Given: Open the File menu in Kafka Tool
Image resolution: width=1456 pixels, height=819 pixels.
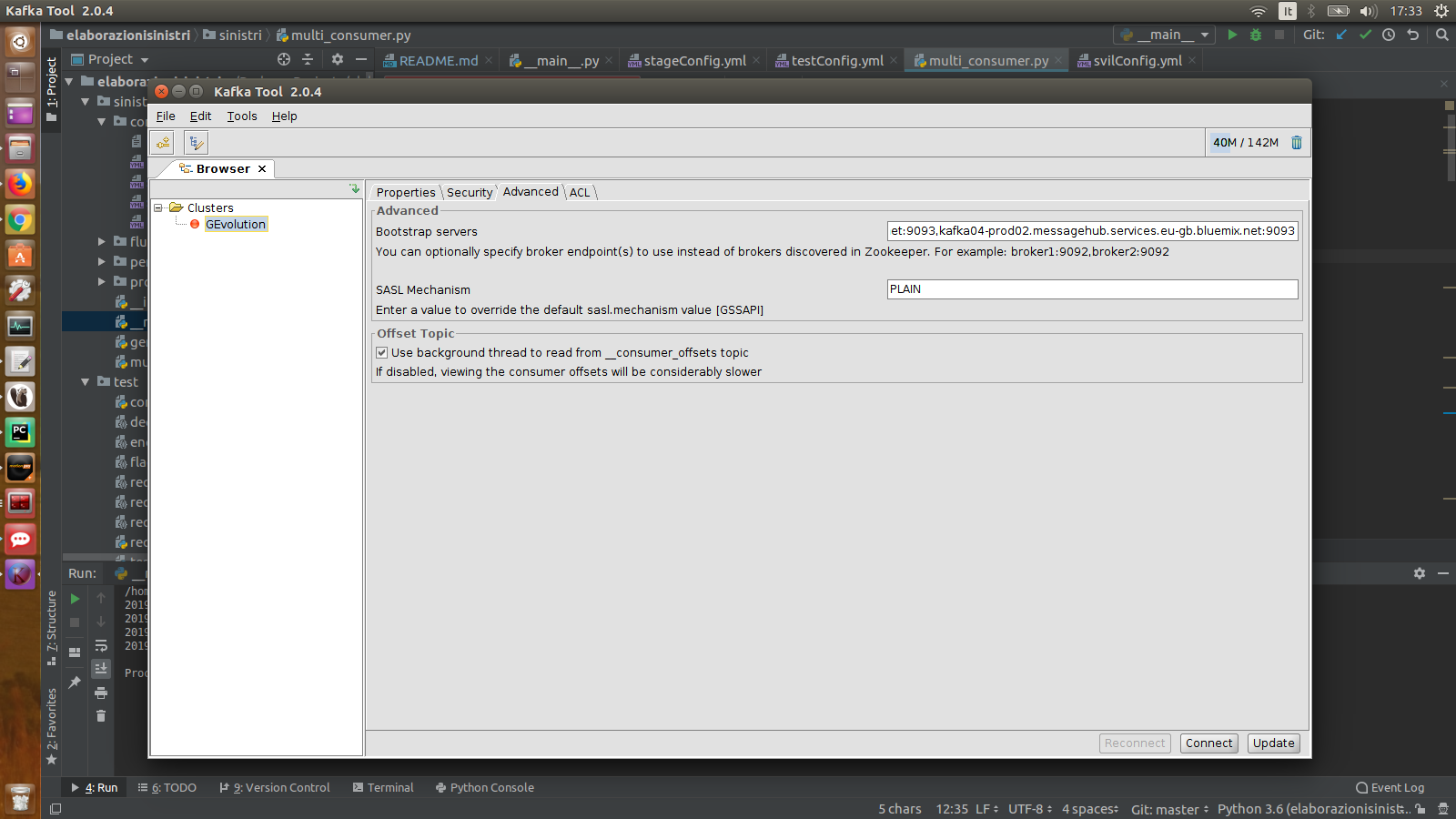Looking at the screenshot, I should tap(166, 116).
